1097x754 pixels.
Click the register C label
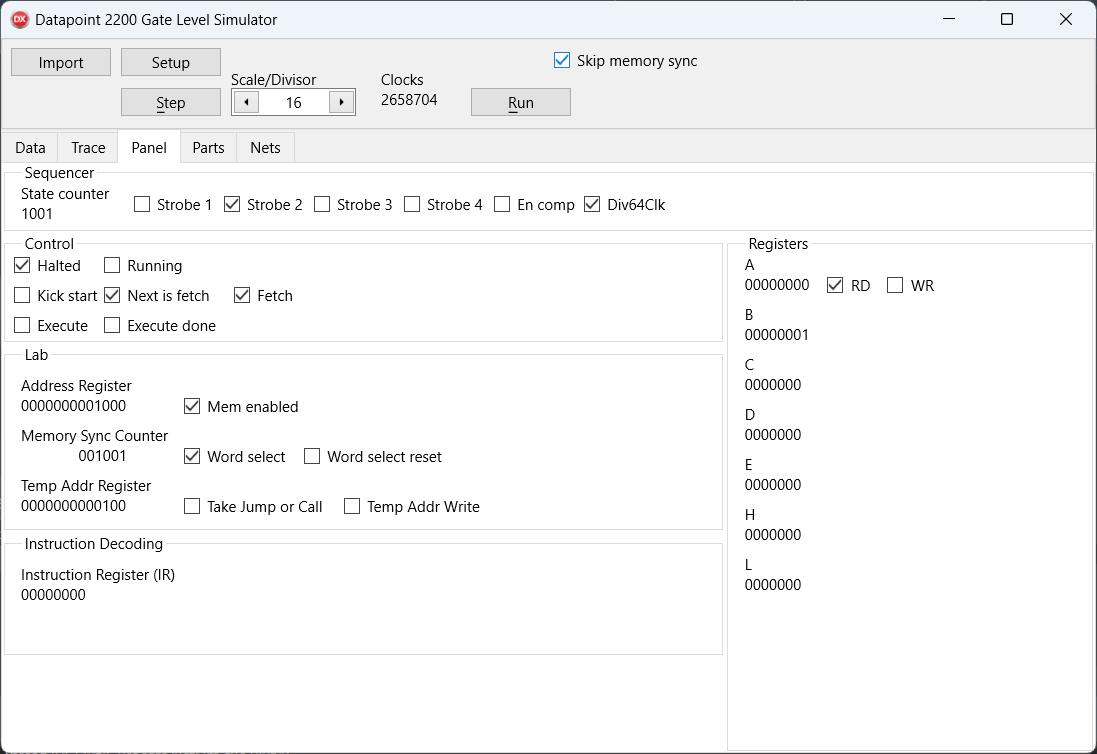749,365
